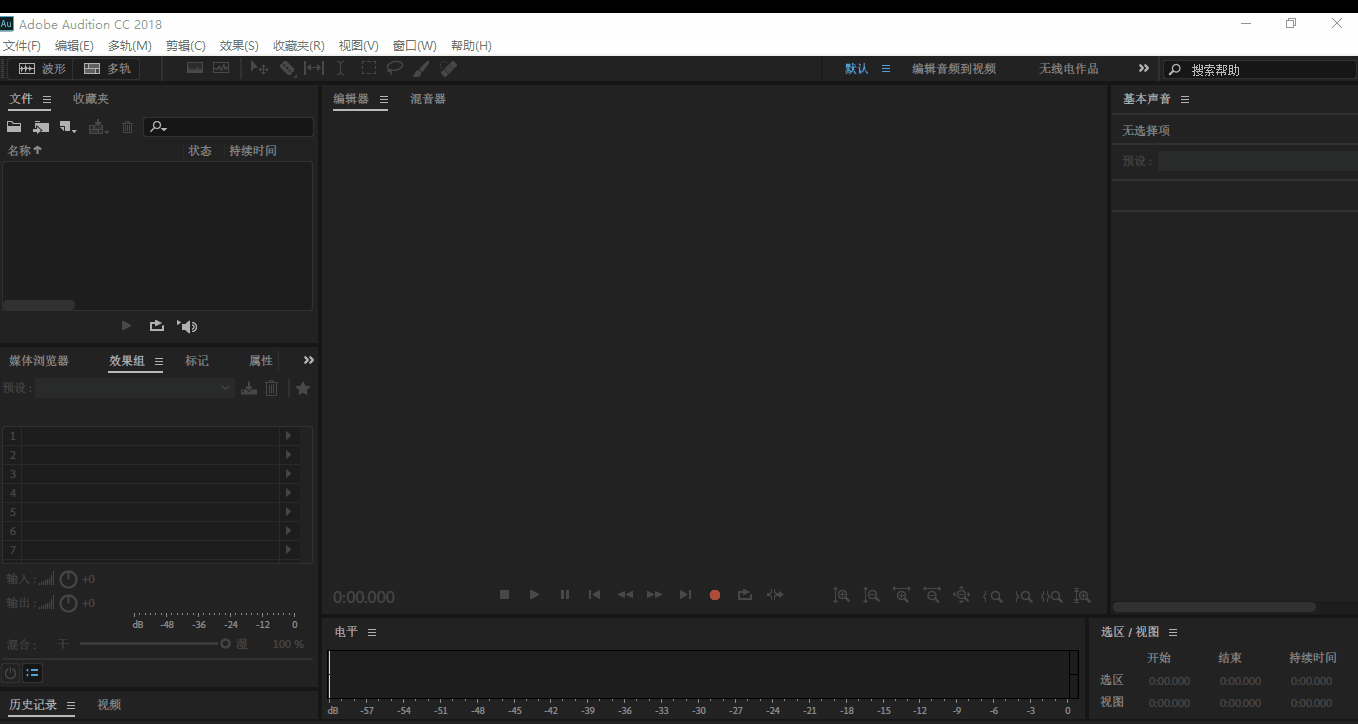1358x724 pixels.
Task: Open insert into multitrack dropdown in Files panel
Action: 98,127
